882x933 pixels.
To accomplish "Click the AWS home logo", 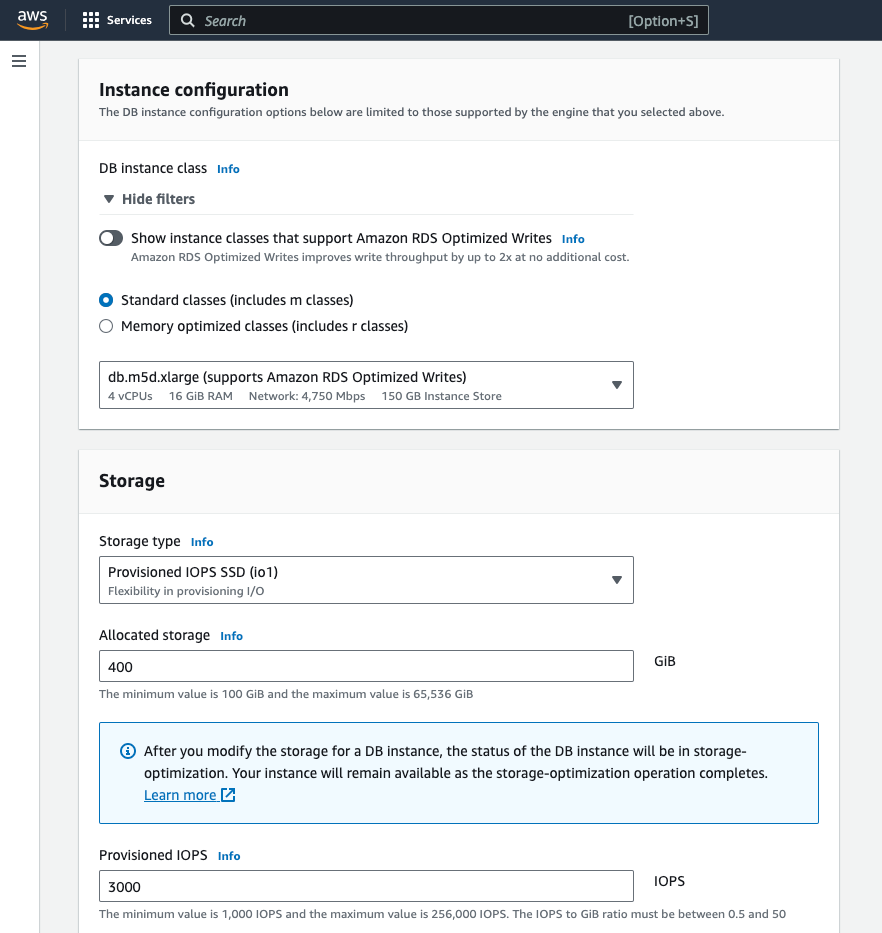I will 31,19.
